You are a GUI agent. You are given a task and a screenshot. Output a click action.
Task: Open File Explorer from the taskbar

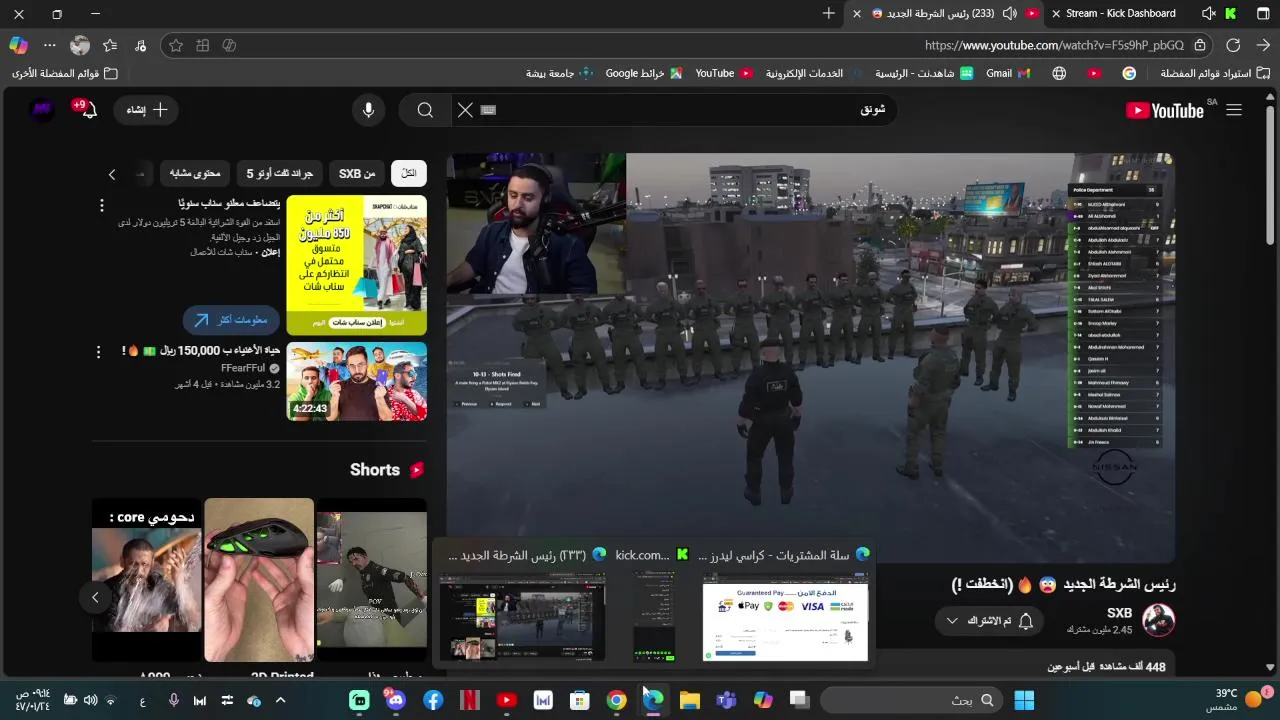pyautogui.click(x=689, y=700)
